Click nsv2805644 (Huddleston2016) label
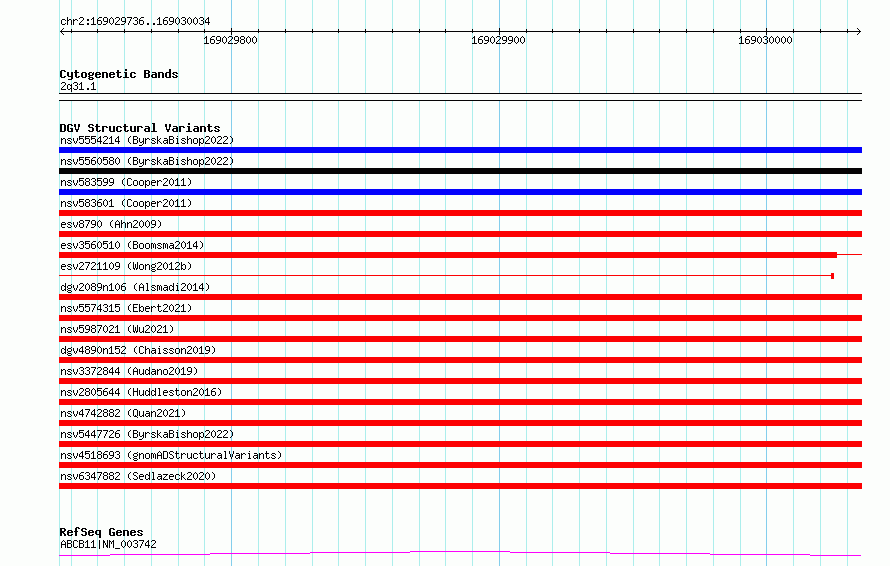The height and width of the screenshot is (566, 890). pos(141,392)
